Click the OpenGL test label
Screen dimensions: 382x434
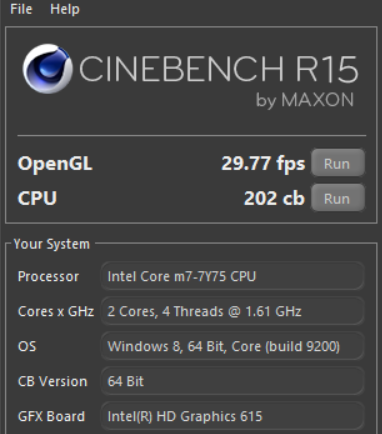[55, 163]
